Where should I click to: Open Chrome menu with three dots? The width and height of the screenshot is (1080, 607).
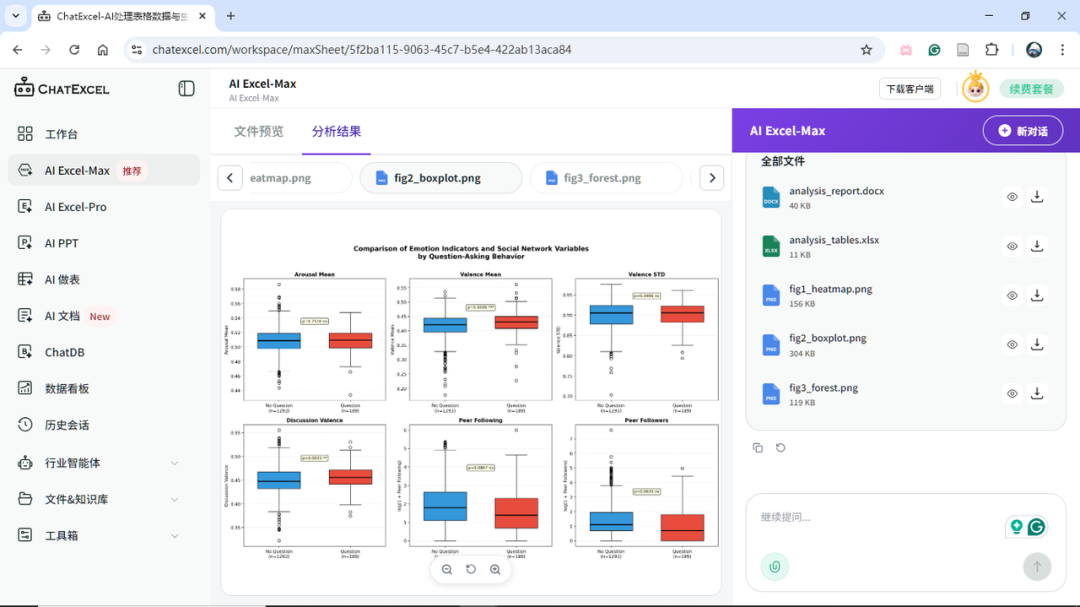(1062, 50)
